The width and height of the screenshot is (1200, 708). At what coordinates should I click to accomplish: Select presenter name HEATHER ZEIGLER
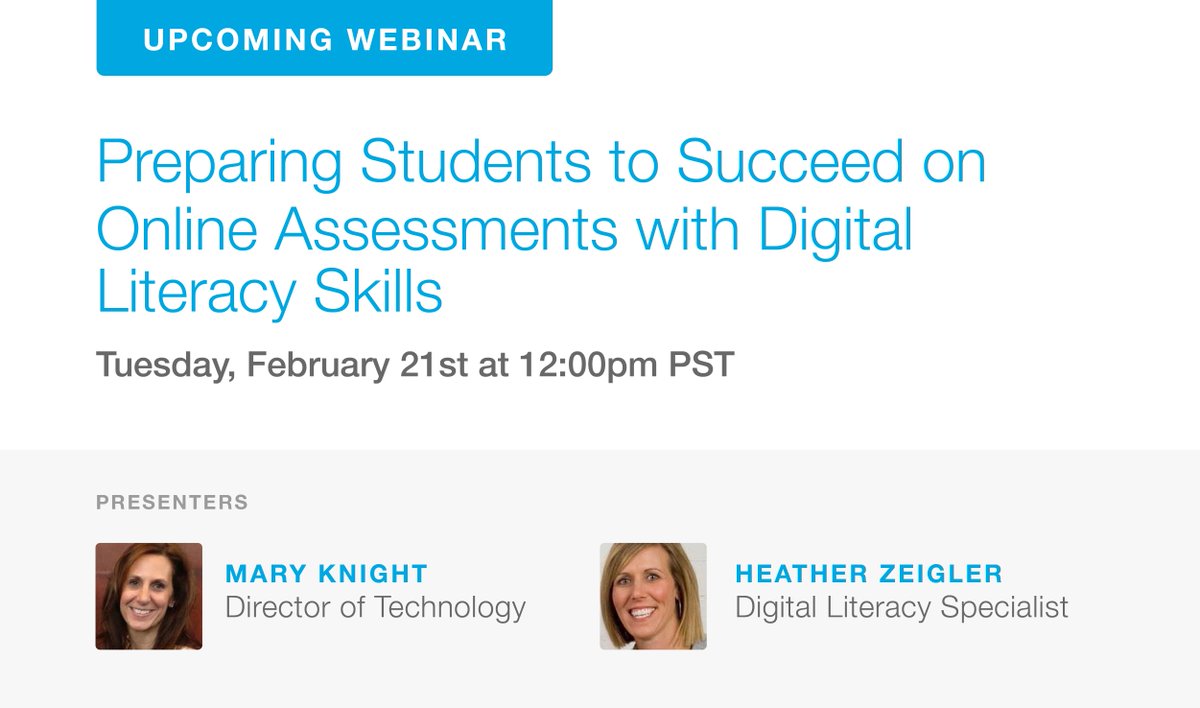869,574
